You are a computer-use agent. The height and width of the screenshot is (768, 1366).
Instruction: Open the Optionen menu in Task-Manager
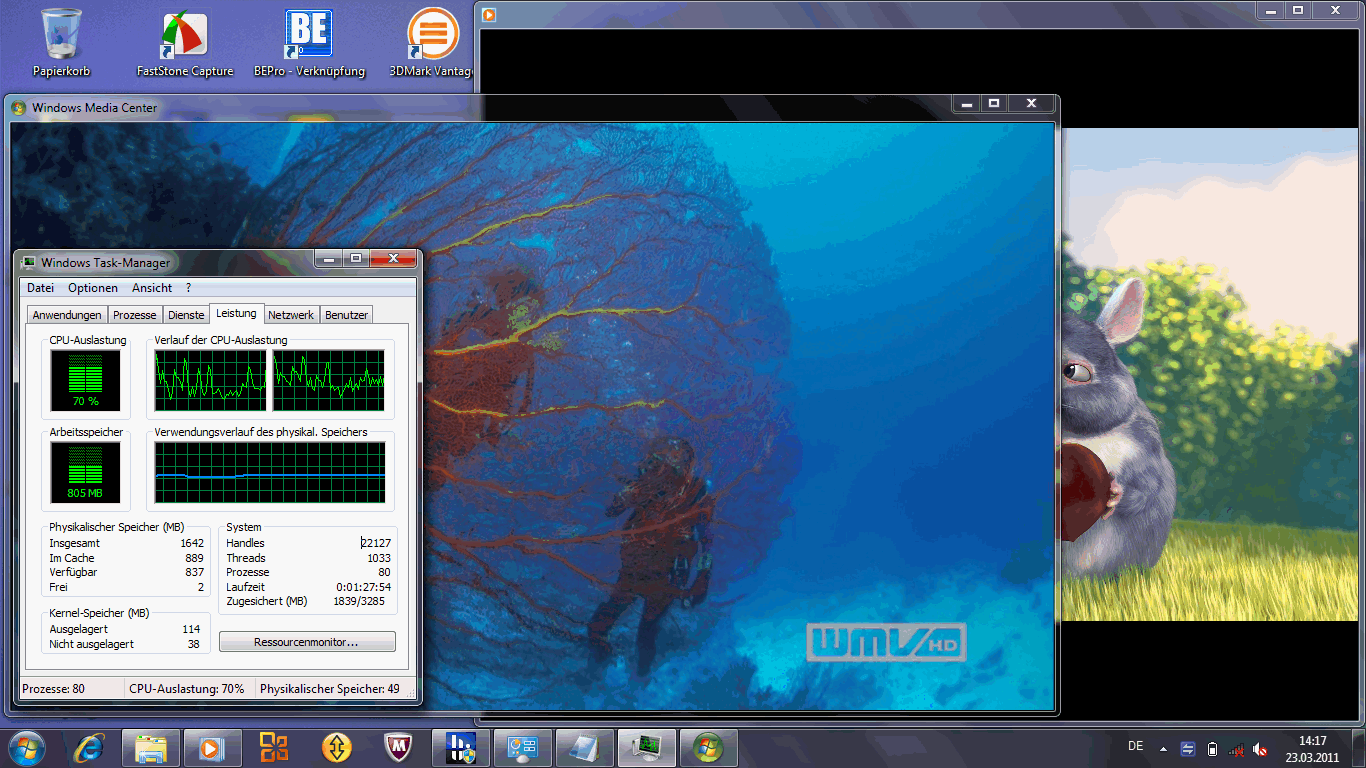click(x=93, y=288)
